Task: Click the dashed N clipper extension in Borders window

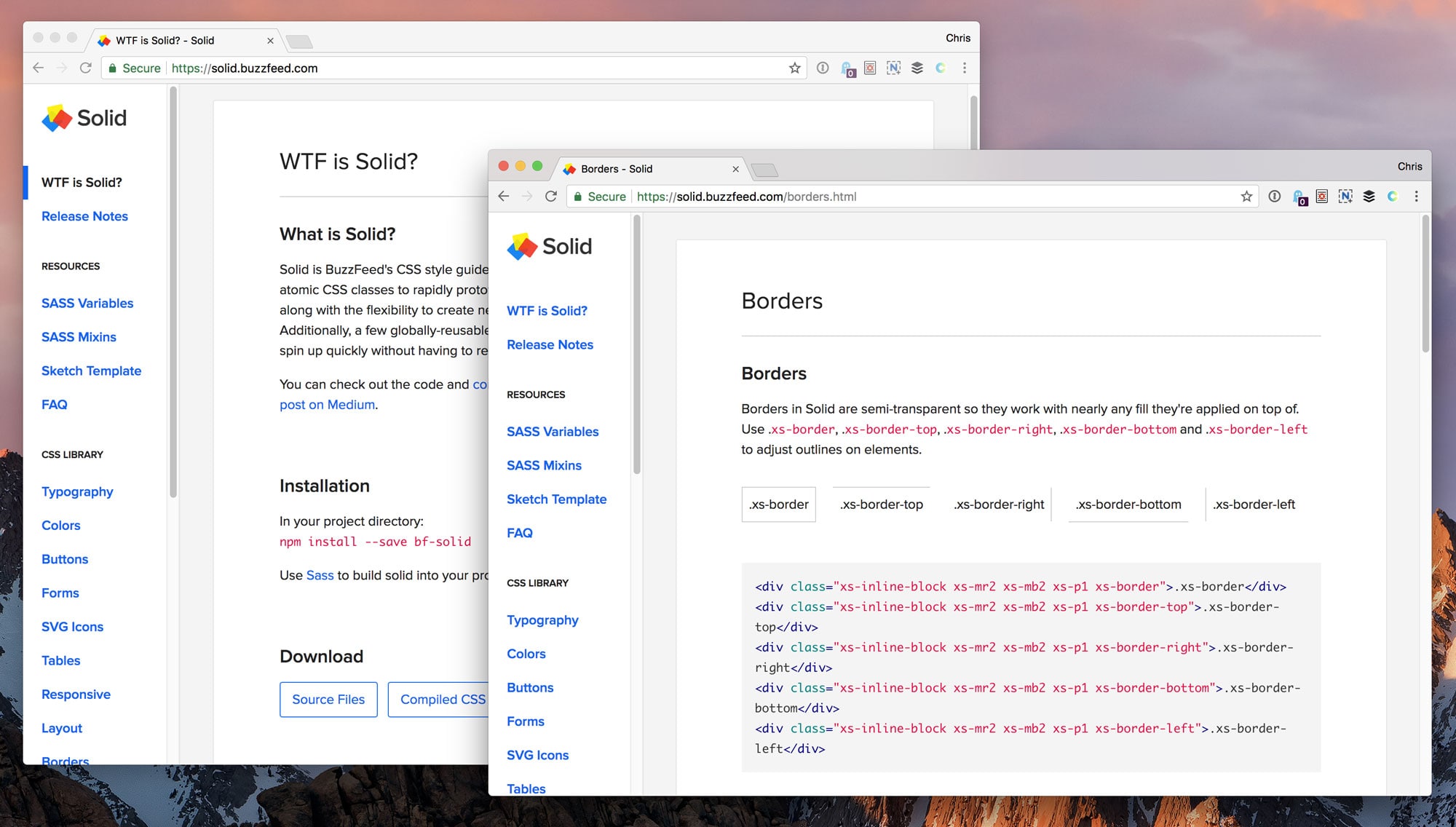Action: coord(1345,197)
